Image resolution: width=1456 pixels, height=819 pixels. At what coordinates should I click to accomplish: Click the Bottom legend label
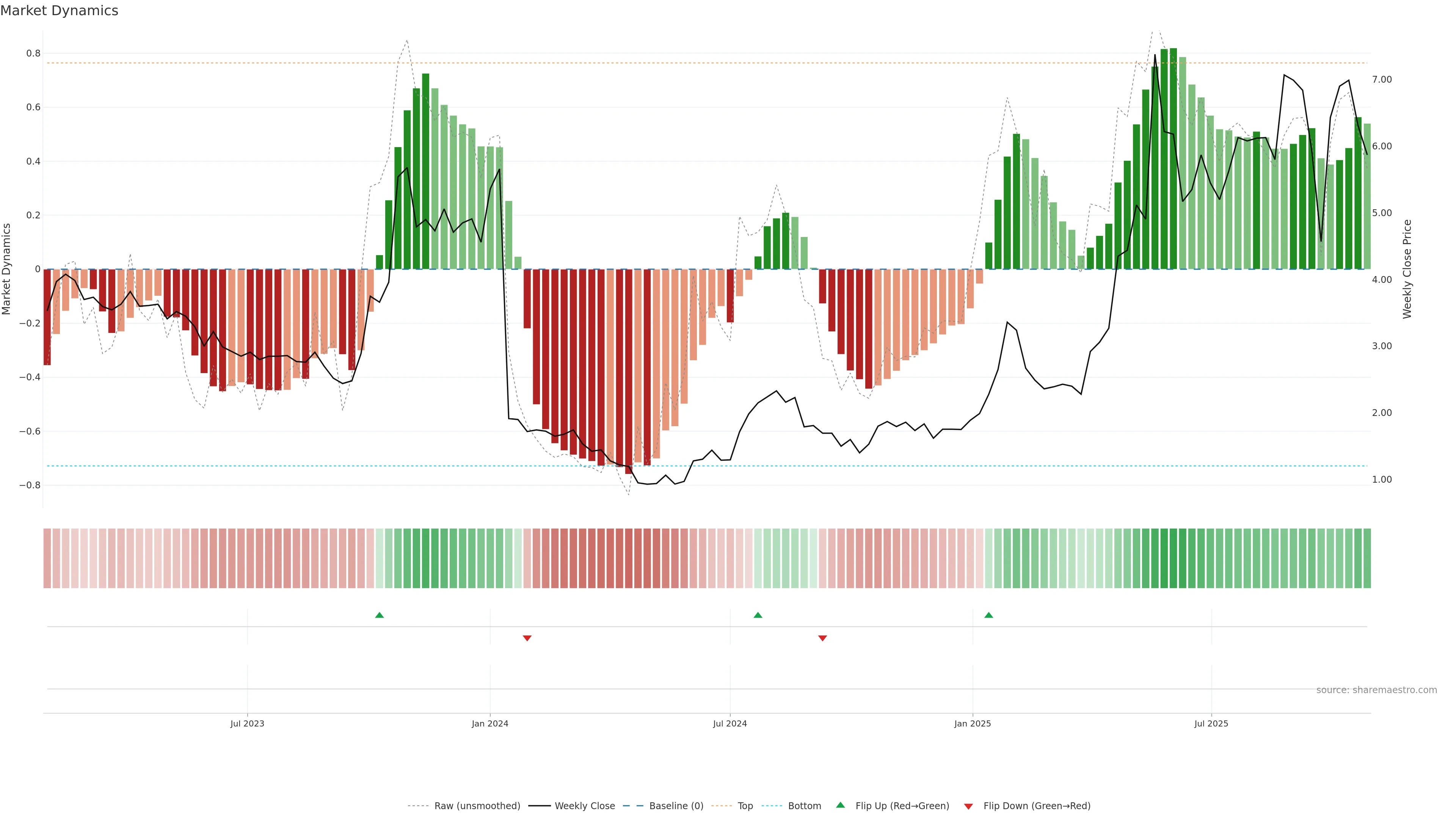804,806
